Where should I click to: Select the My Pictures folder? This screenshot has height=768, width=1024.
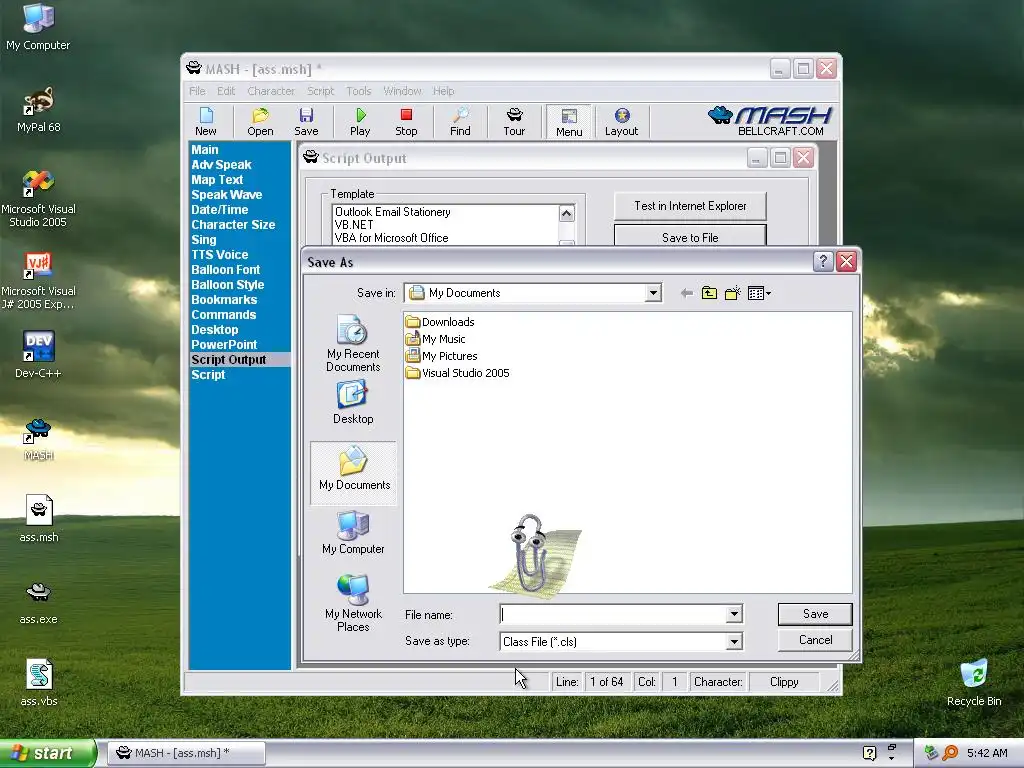tap(441, 356)
